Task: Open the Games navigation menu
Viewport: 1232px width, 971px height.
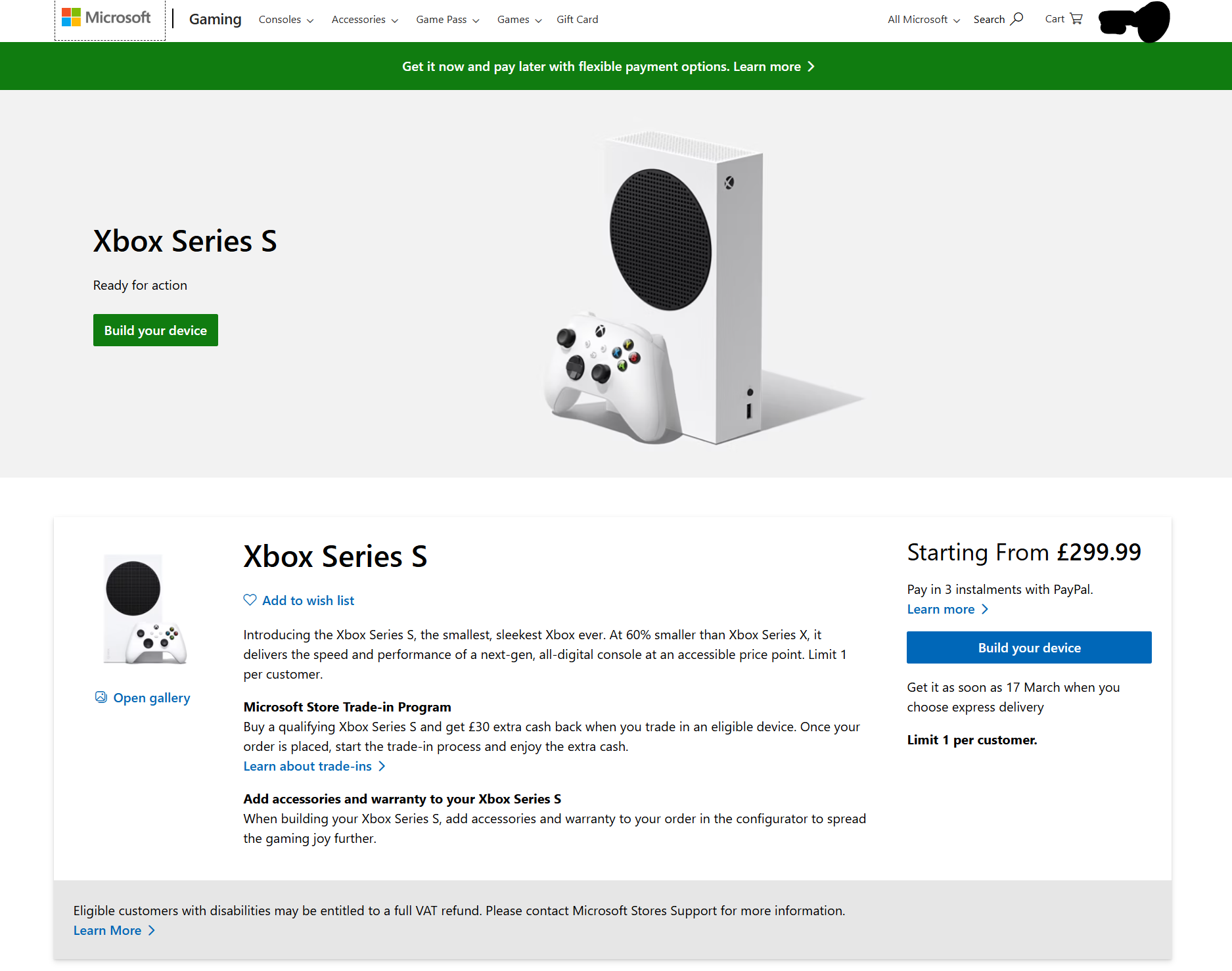Action: (x=519, y=20)
